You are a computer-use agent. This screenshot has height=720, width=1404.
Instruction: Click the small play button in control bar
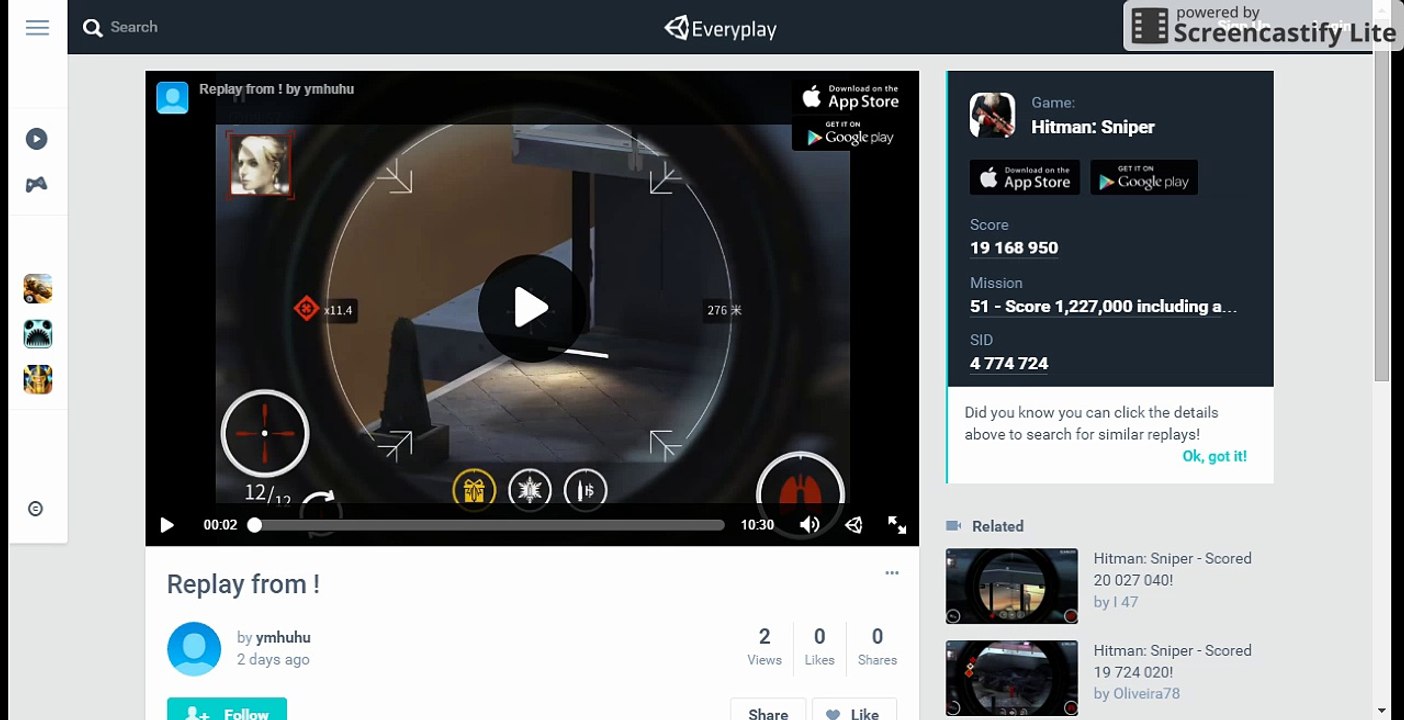167,525
